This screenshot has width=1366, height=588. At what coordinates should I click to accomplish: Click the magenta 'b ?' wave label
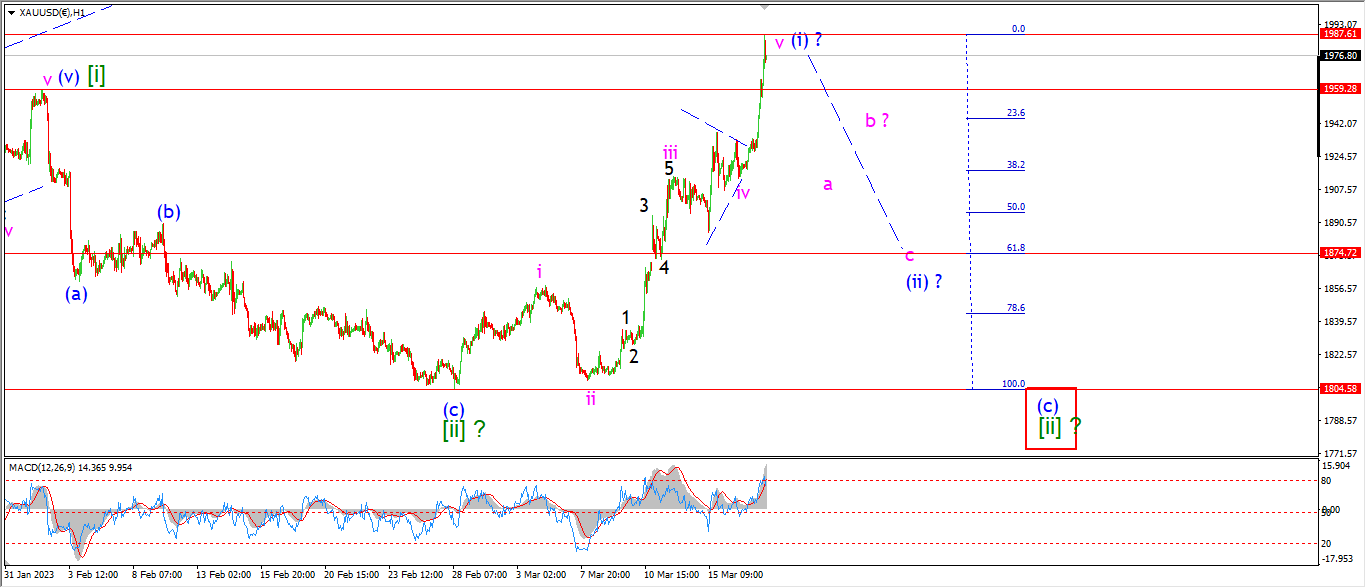tap(877, 120)
